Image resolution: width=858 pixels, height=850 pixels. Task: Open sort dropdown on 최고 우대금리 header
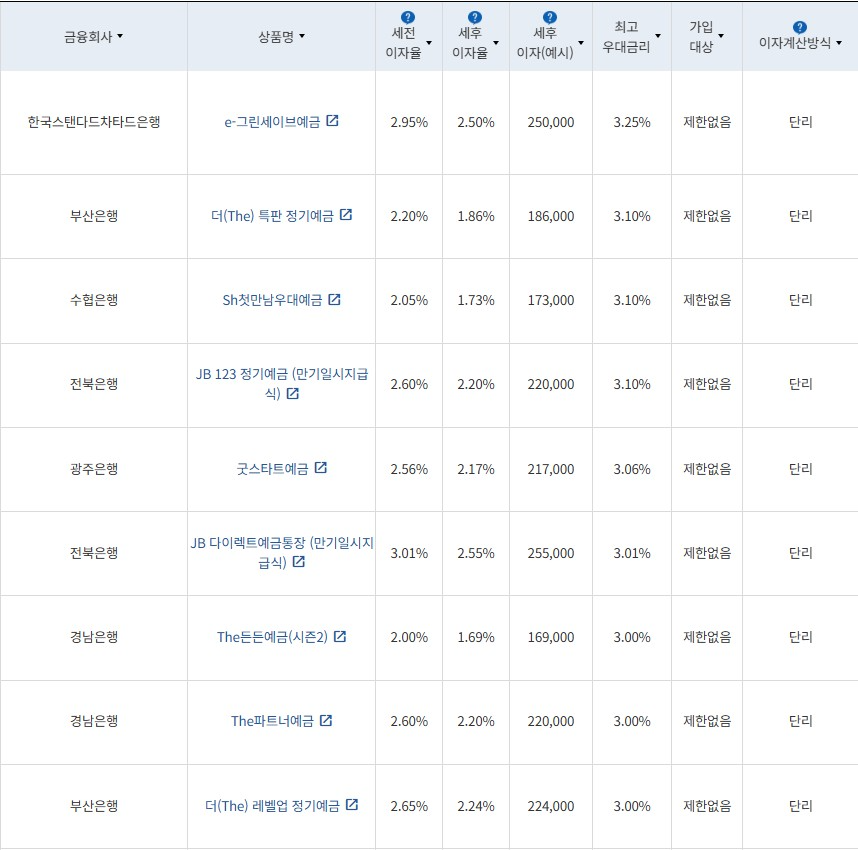click(658, 36)
